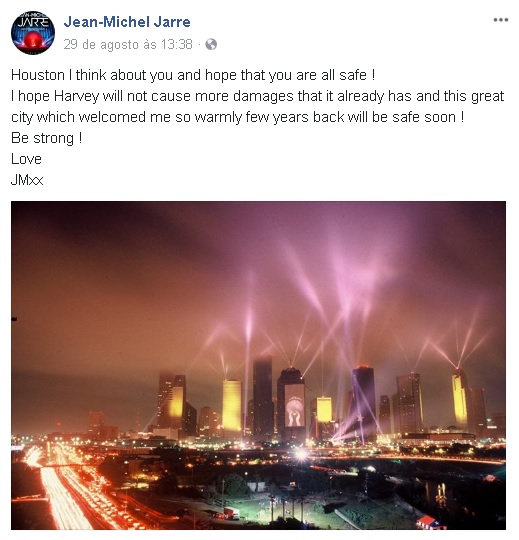Click the 'JMxx' signature text

[x=27, y=180]
